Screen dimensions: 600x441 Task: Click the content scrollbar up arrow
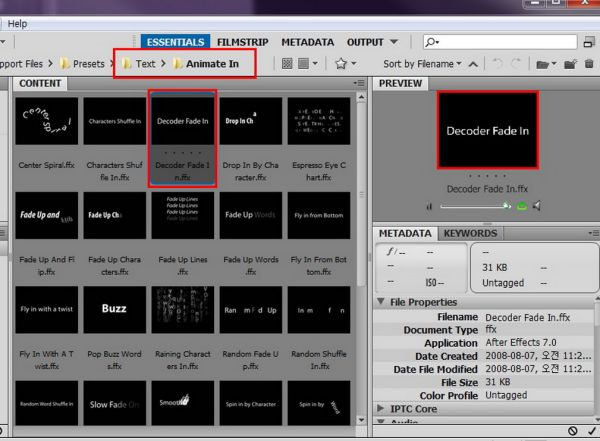(361, 98)
